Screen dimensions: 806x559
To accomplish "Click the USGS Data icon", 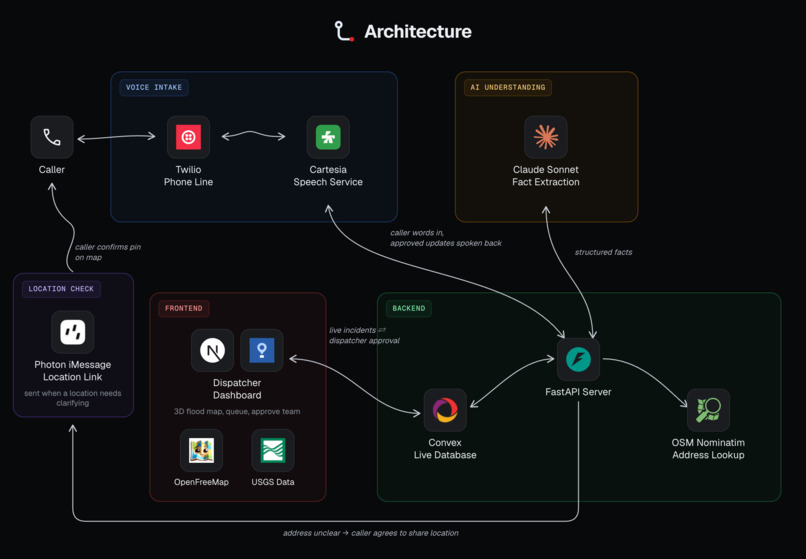I will (273, 450).
